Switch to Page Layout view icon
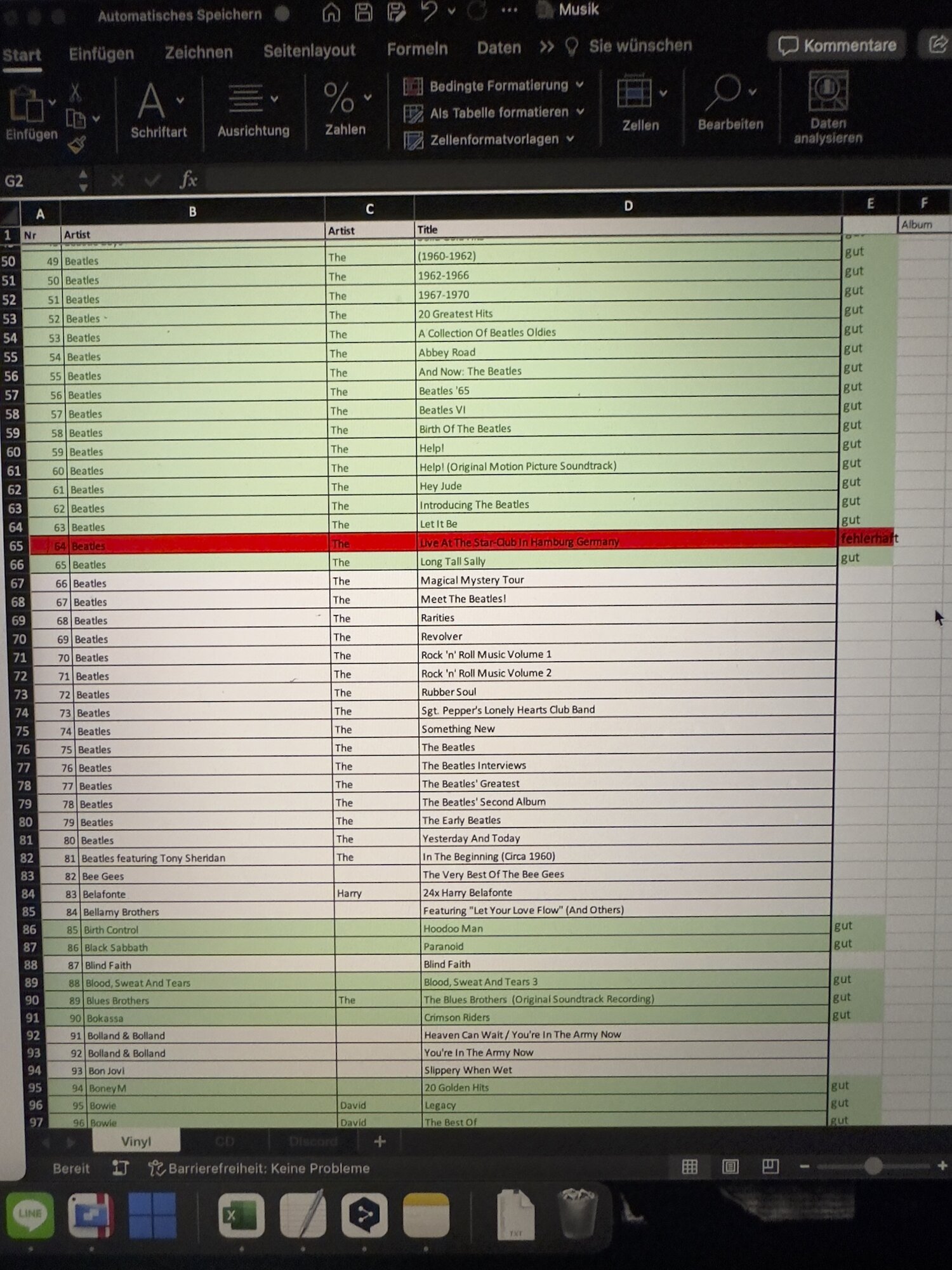Screen dimensions: 952x1270 [731, 1166]
